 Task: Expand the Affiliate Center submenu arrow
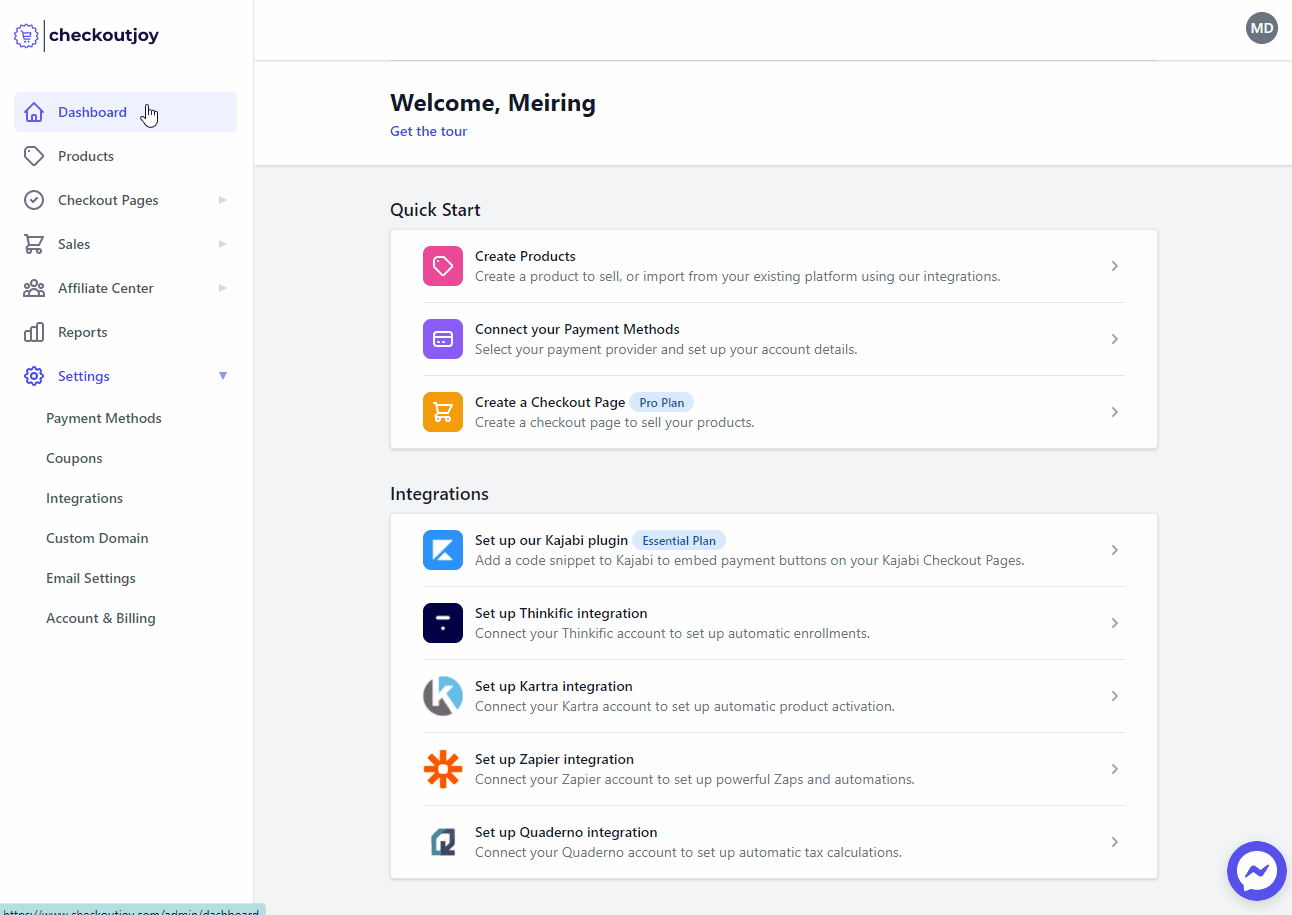point(223,288)
